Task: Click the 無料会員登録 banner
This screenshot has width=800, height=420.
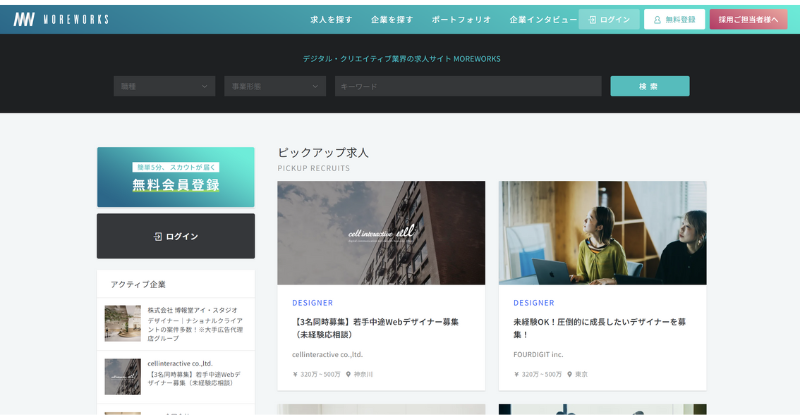Action: click(176, 177)
